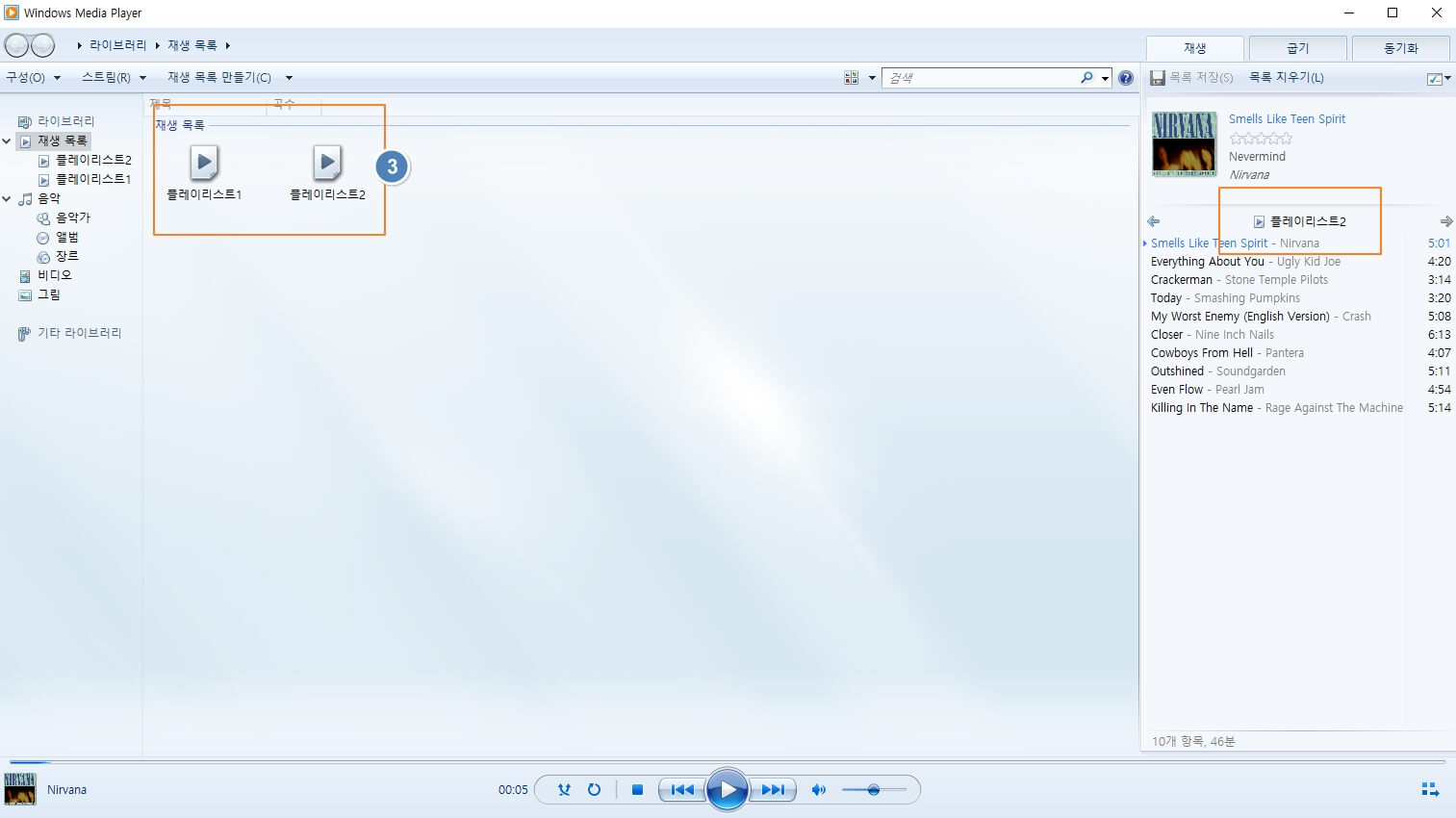1456x818 pixels.
Task: Toggle shuffle mode in playback controls
Action: (x=564, y=790)
